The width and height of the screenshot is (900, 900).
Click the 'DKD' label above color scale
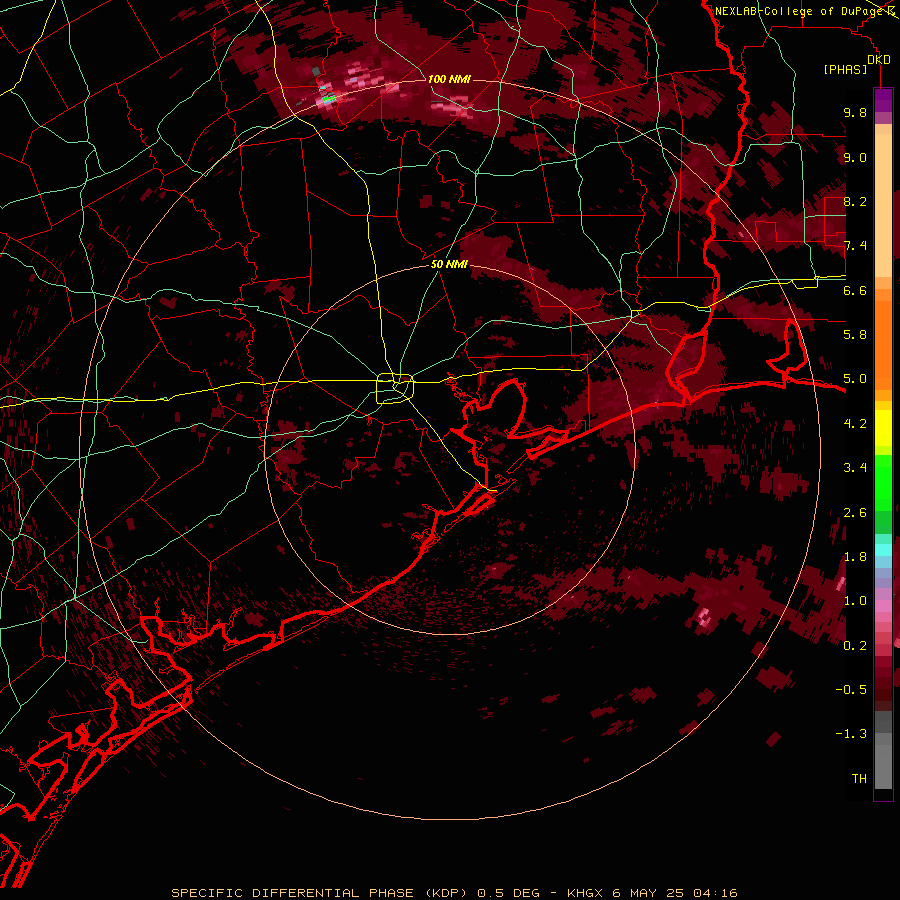879,60
